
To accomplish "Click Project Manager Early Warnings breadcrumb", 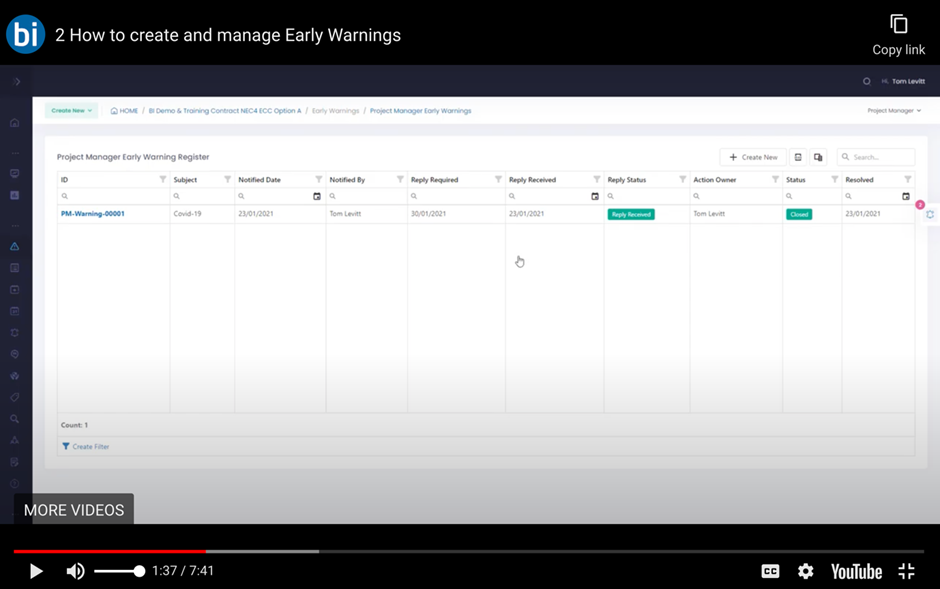I will pos(420,111).
